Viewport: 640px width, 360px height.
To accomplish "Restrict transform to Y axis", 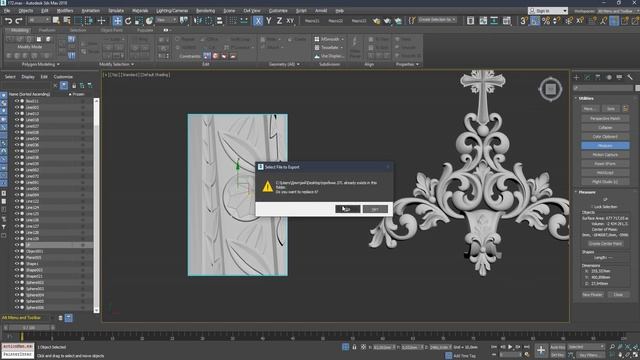I will point(269,20).
